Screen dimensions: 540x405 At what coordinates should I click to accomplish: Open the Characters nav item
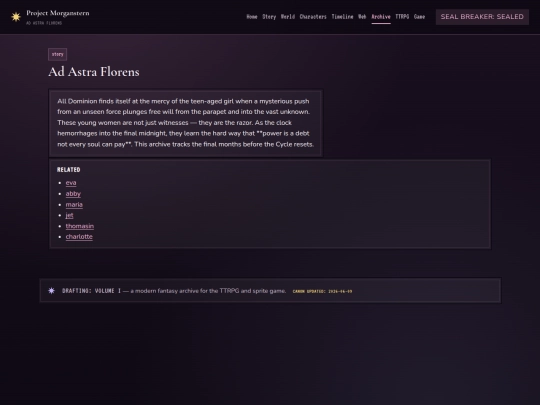tap(313, 17)
